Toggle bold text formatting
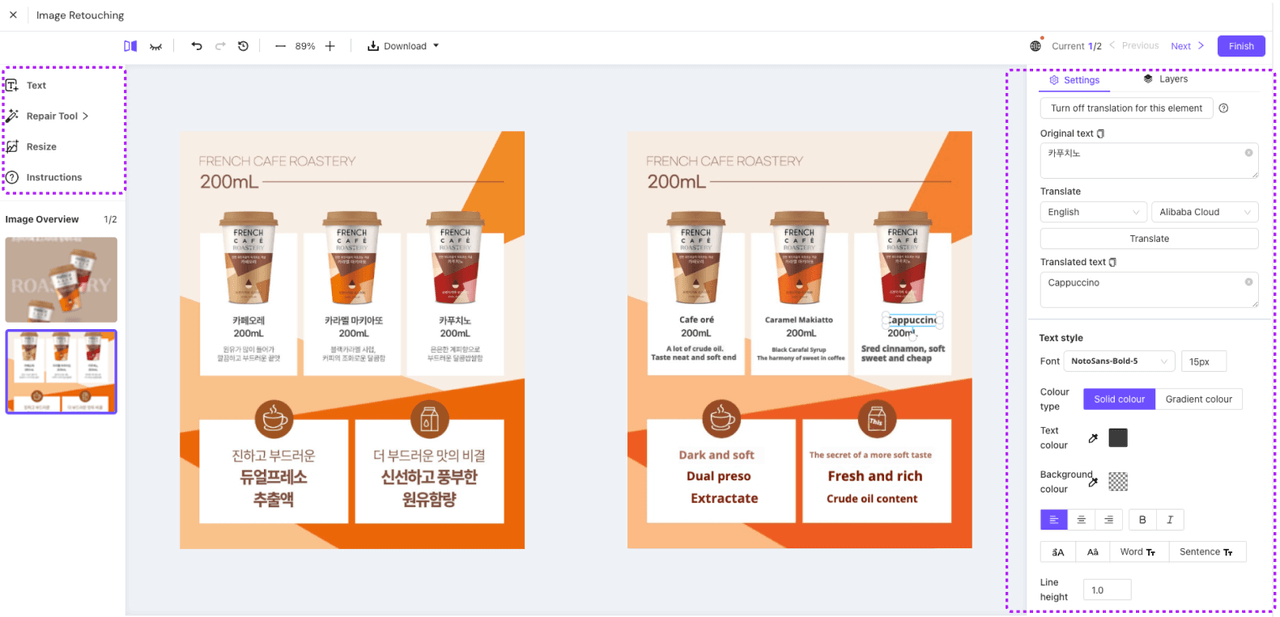Screen dimensions: 1280x617 click(1142, 520)
